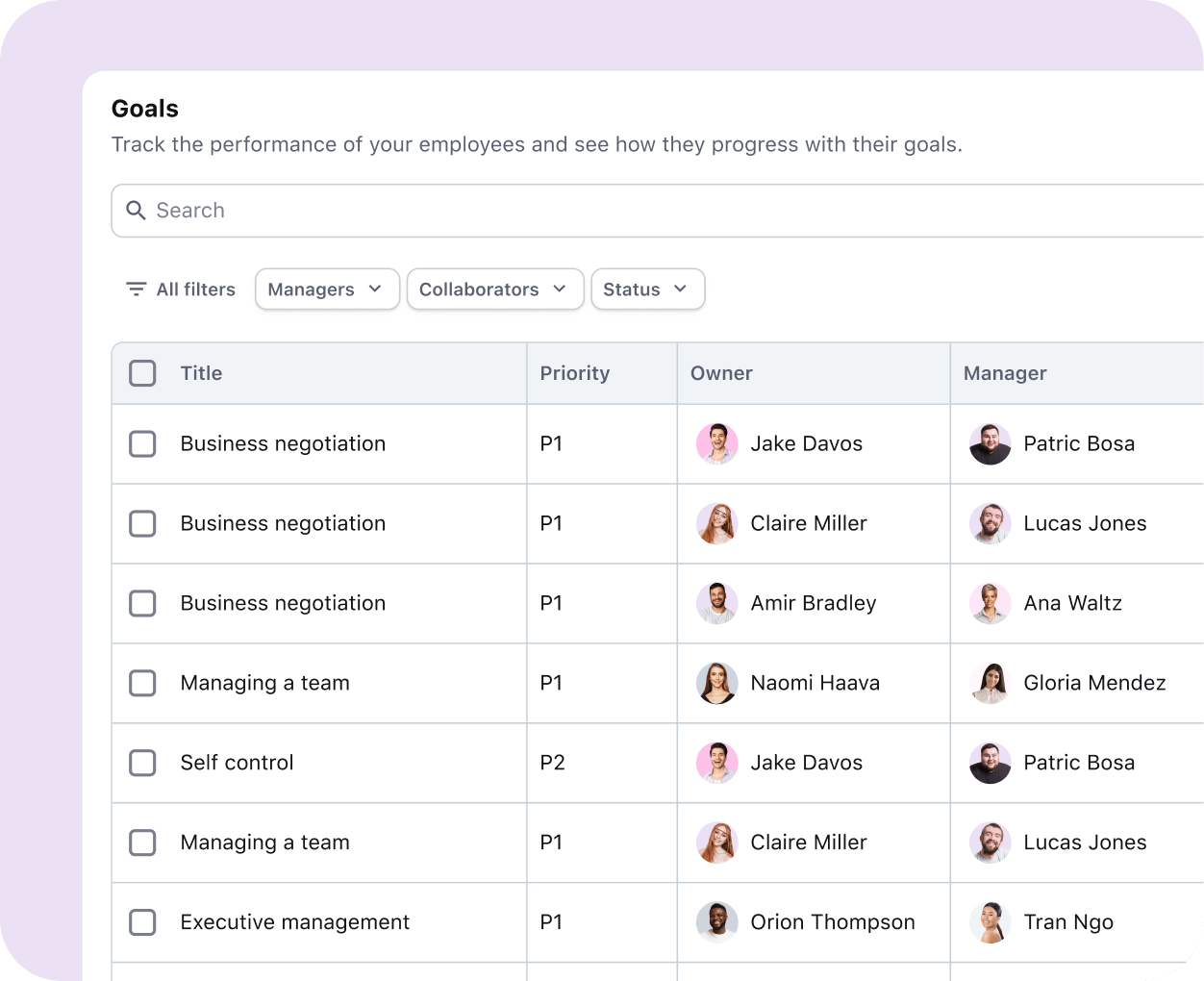This screenshot has width=1204, height=981.
Task: Click Amir Bradley's avatar
Action: (717, 604)
